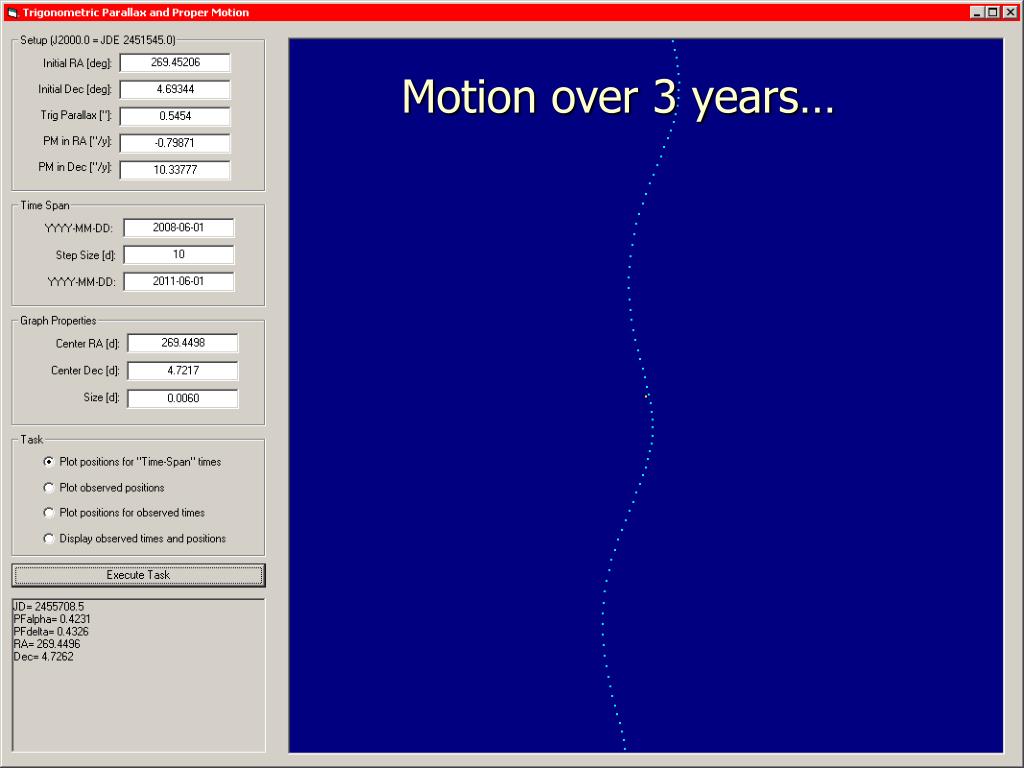Minimize the Trigonometric Parallax window

click(978, 12)
